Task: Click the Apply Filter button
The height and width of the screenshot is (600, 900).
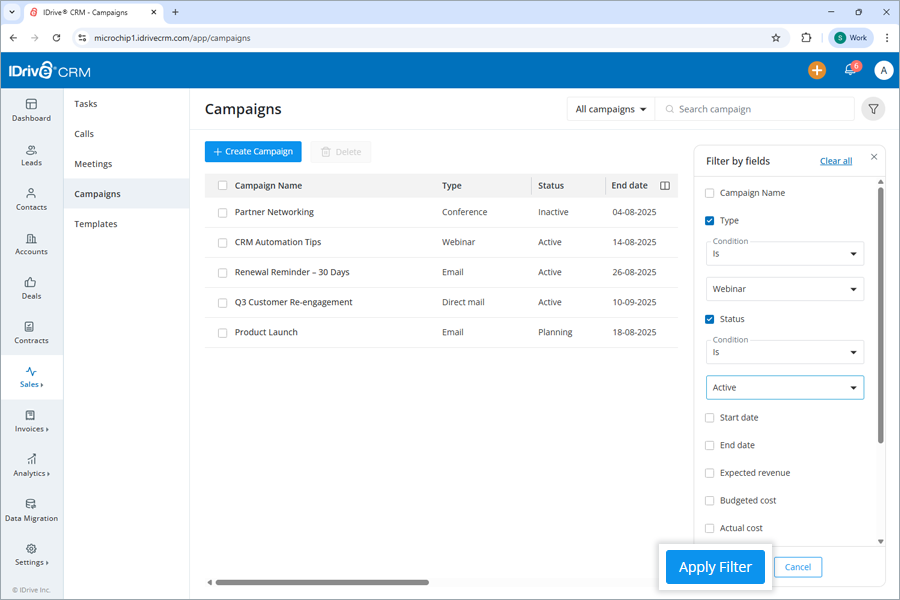Action: pos(714,566)
